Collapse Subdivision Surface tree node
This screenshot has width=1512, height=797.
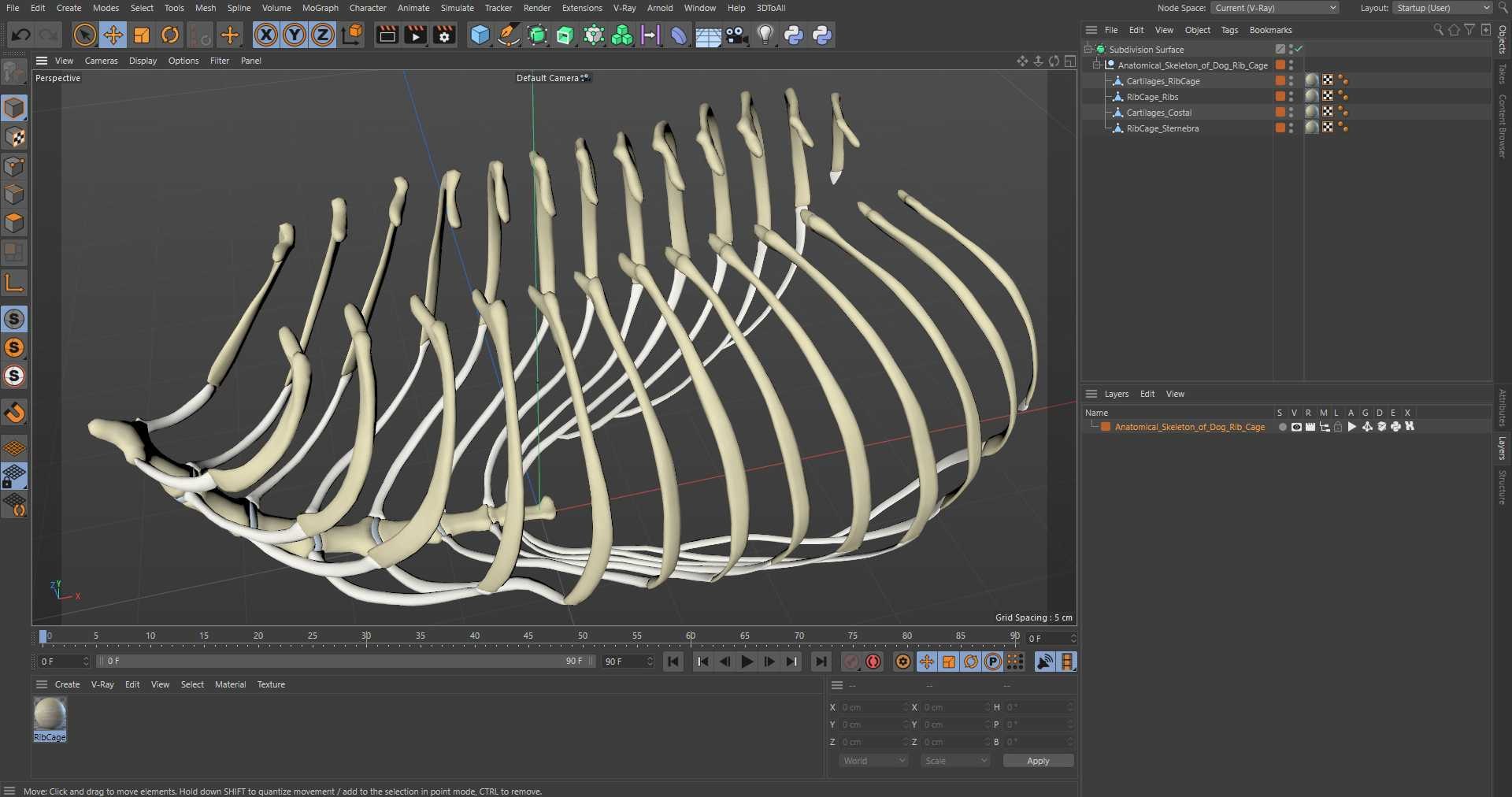pyautogui.click(x=1088, y=49)
